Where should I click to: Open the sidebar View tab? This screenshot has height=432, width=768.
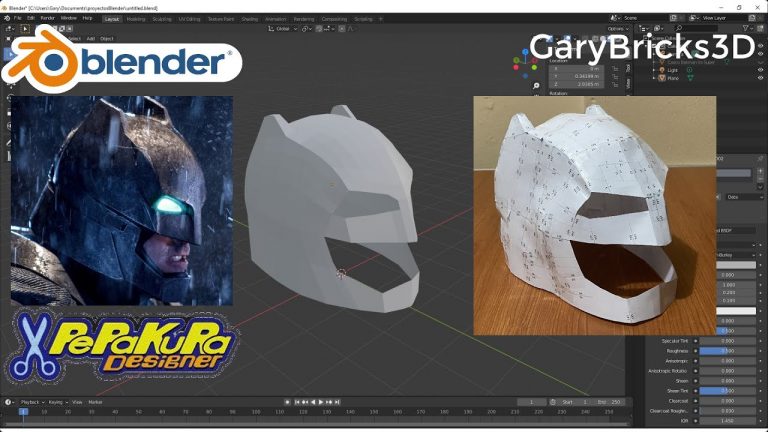628,84
